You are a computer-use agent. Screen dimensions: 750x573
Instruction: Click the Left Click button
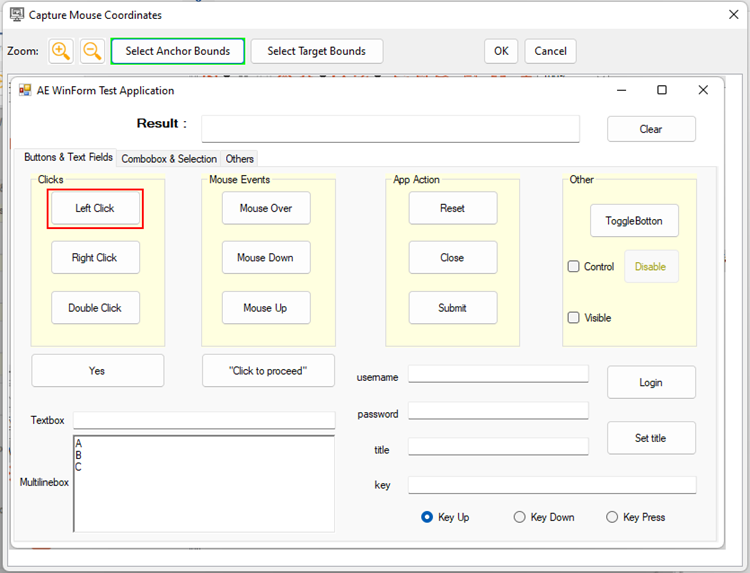pos(95,208)
